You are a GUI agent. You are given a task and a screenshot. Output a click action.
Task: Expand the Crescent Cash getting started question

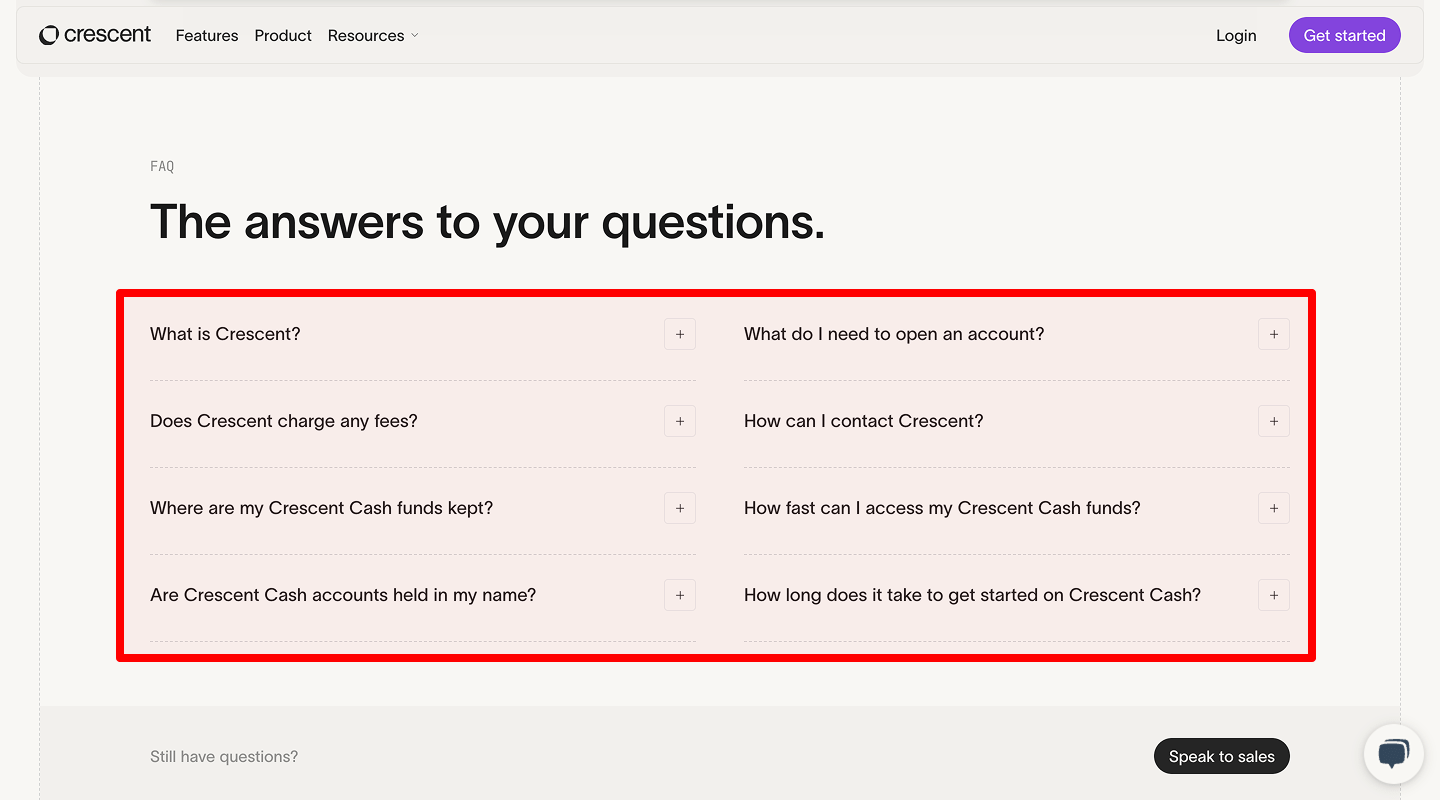[x=1273, y=595]
